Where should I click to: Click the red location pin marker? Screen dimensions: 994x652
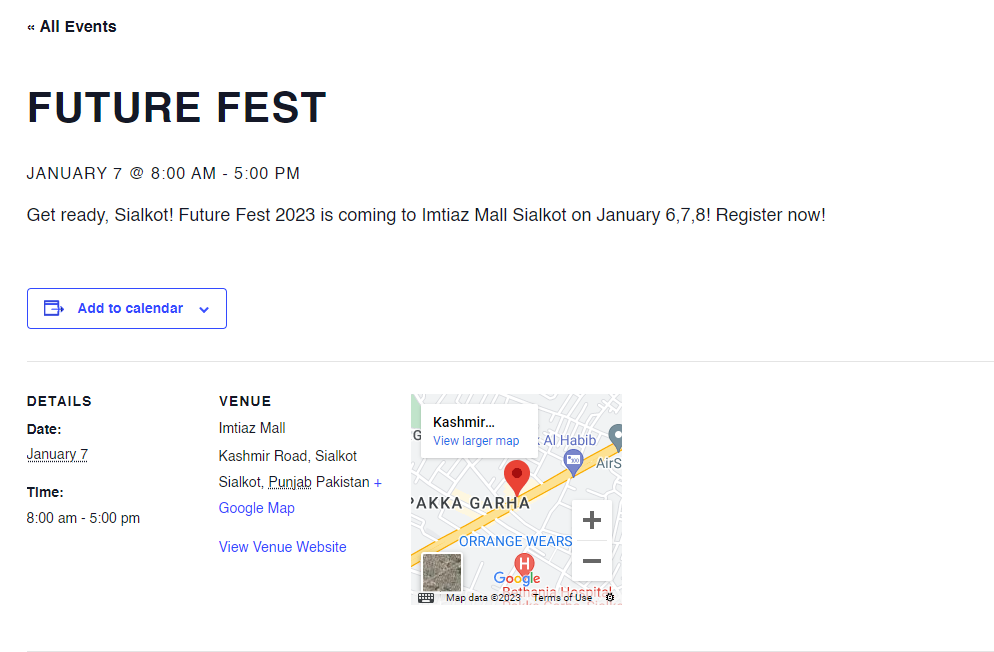coord(517,478)
